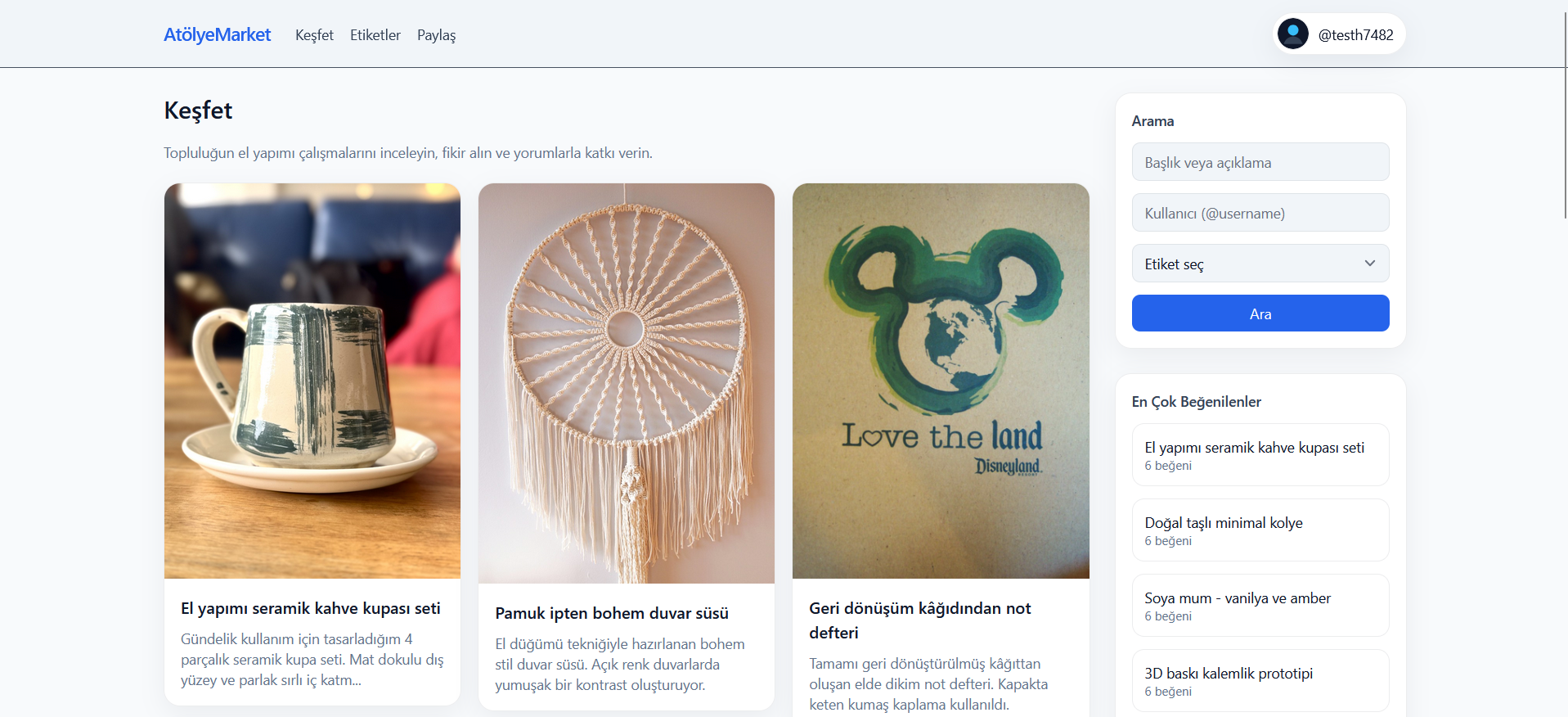The width and height of the screenshot is (1568, 717).
Task: Open Pamuk ipten bohem duvar süsü title
Action: tap(612, 613)
